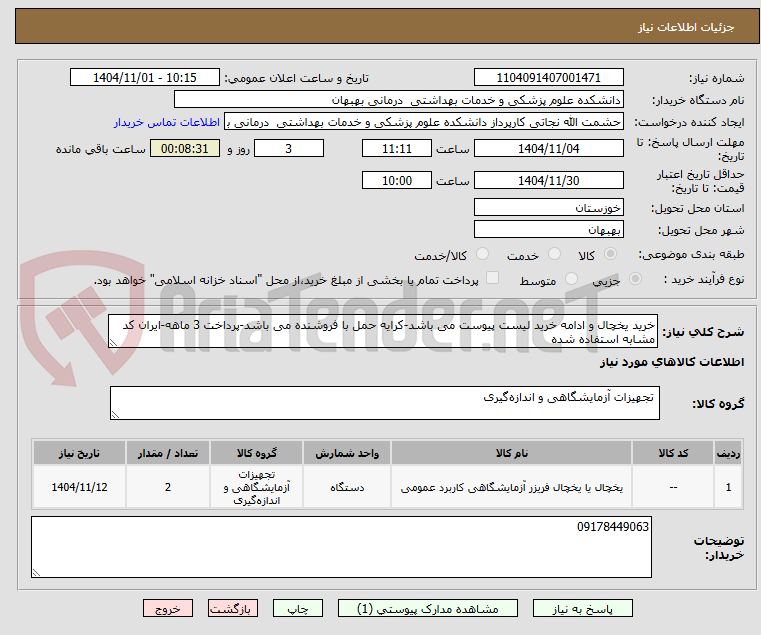Click the announcement date field 1404/11/01 - 10:15
This screenshot has width=761, height=635.
click(x=145, y=78)
